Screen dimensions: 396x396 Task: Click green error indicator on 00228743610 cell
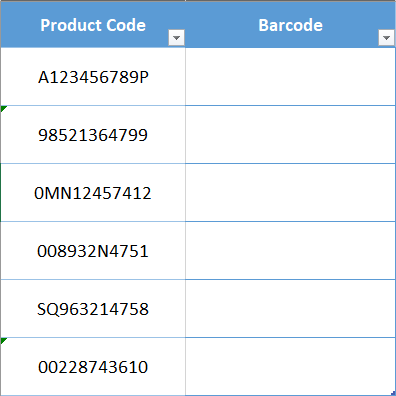coord(3,340)
